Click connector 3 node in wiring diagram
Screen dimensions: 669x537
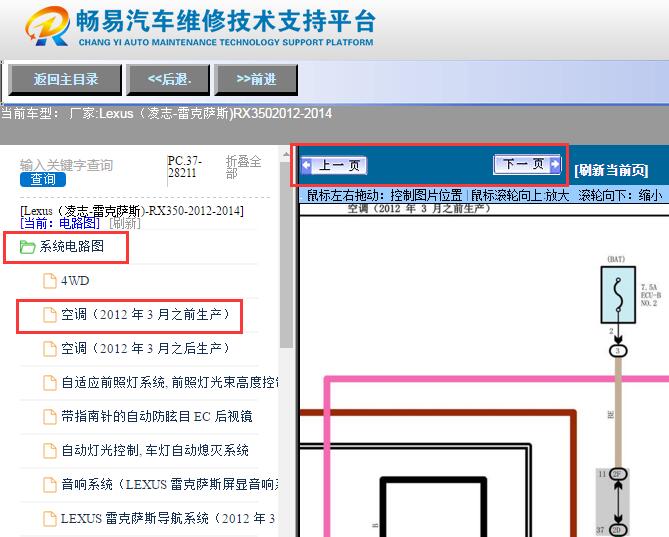pos(618,351)
